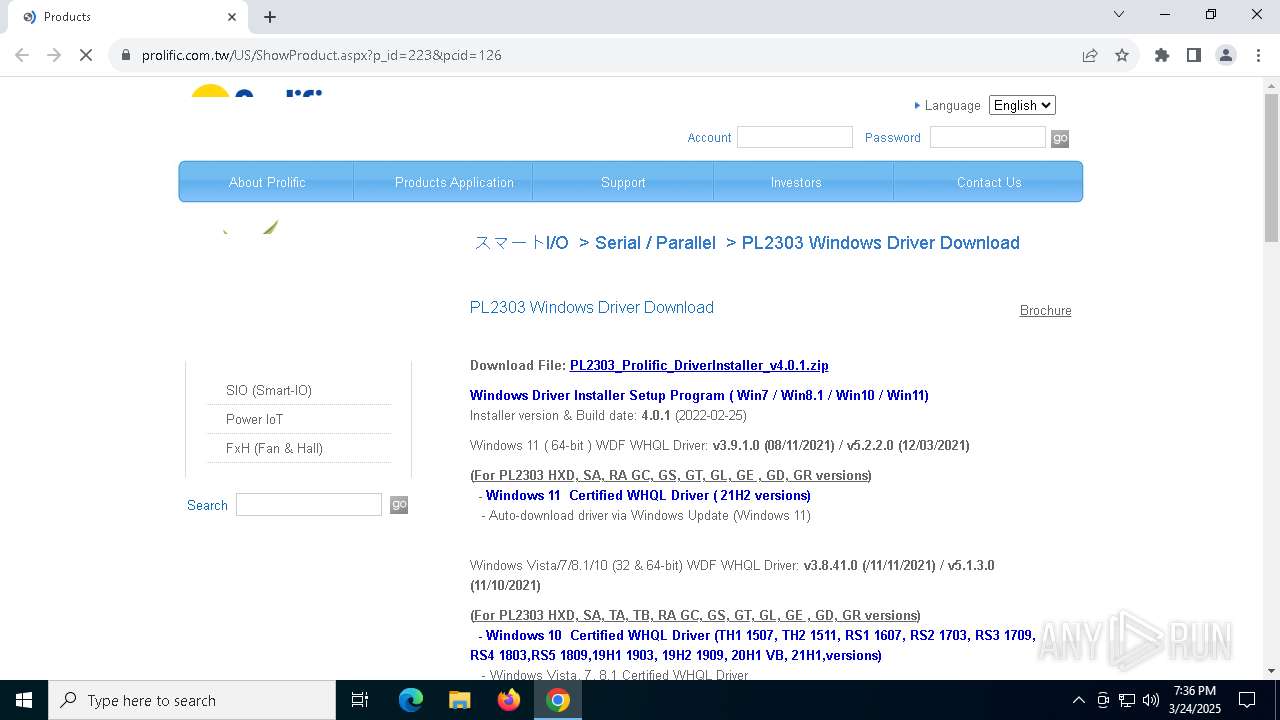
Task: View site information lock icon
Action: pyautogui.click(x=125, y=55)
